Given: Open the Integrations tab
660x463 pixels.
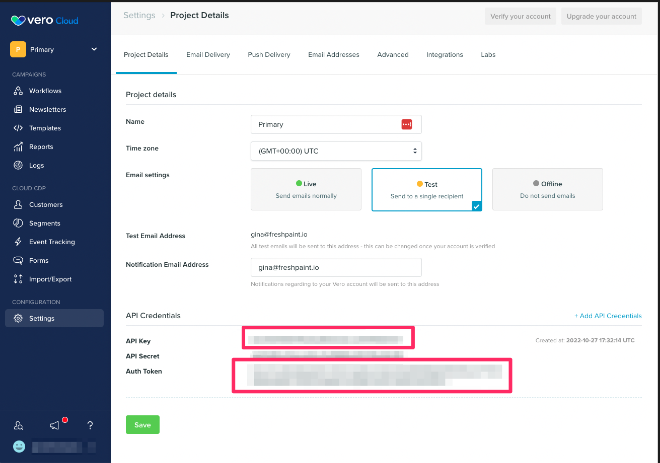Looking at the screenshot, I should (444, 54).
